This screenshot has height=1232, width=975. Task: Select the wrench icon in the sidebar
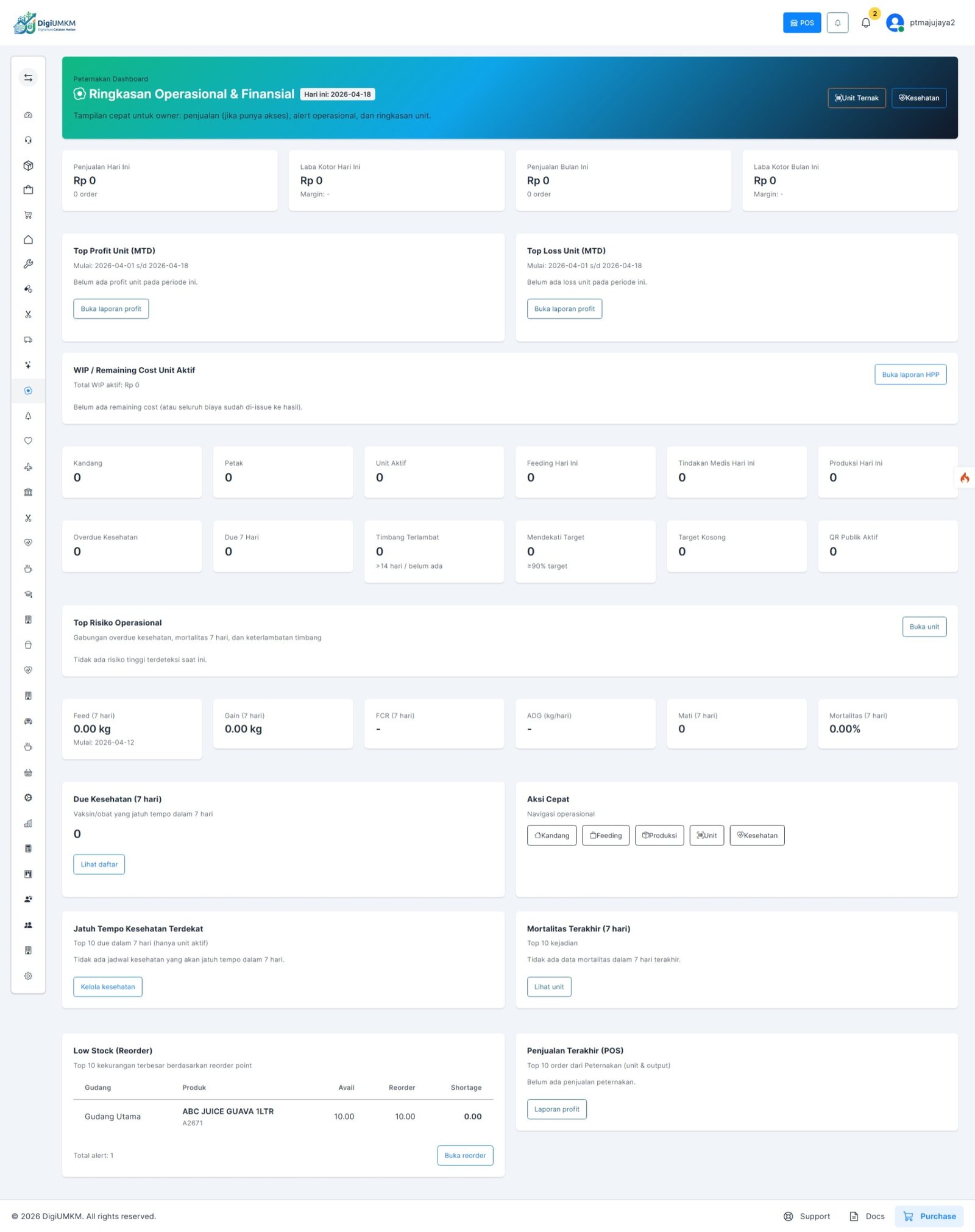pos(28,264)
